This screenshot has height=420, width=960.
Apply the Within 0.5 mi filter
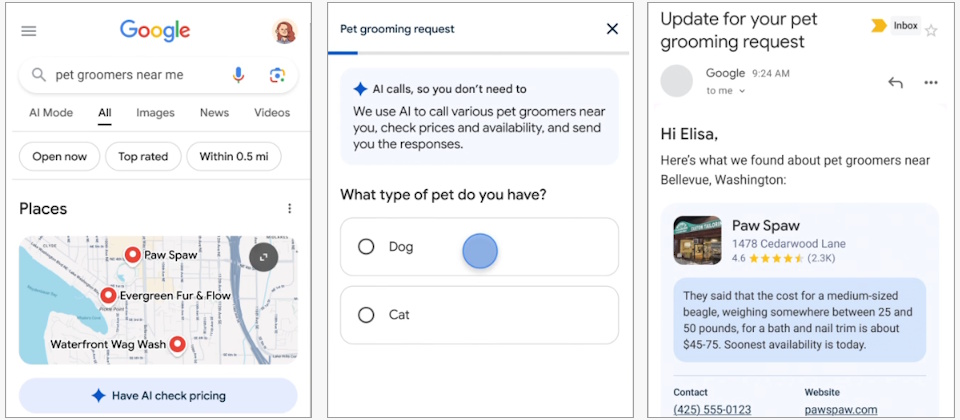click(234, 157)
